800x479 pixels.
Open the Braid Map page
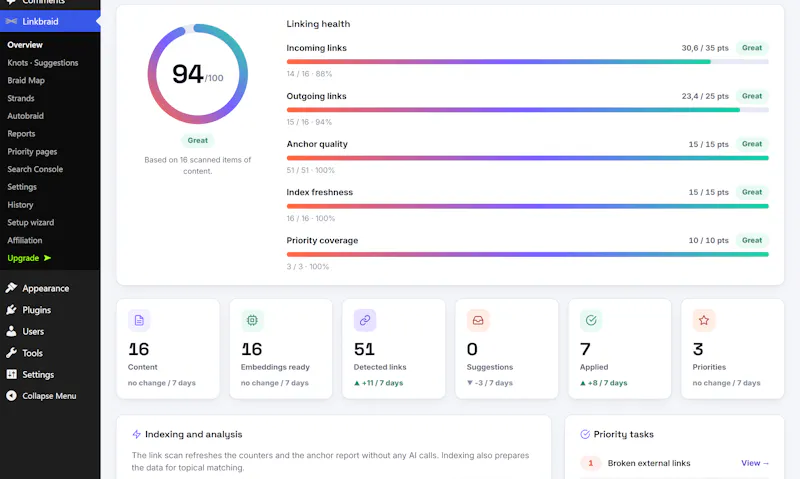pos(26,81)
